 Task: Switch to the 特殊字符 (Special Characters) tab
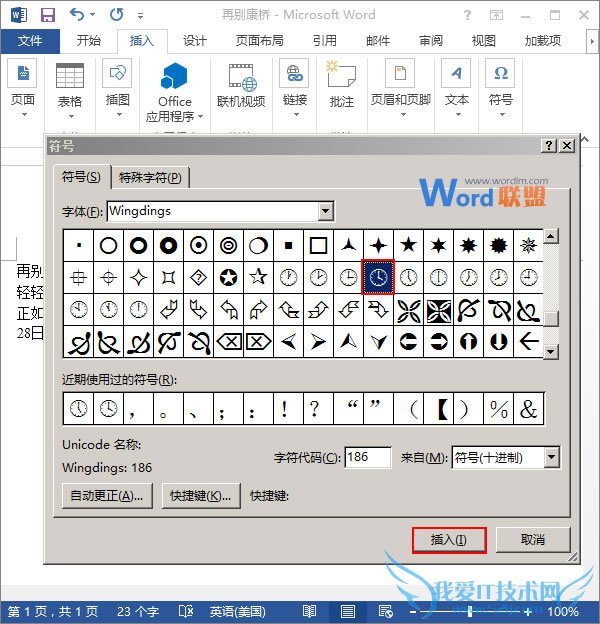tap(150, 177)
